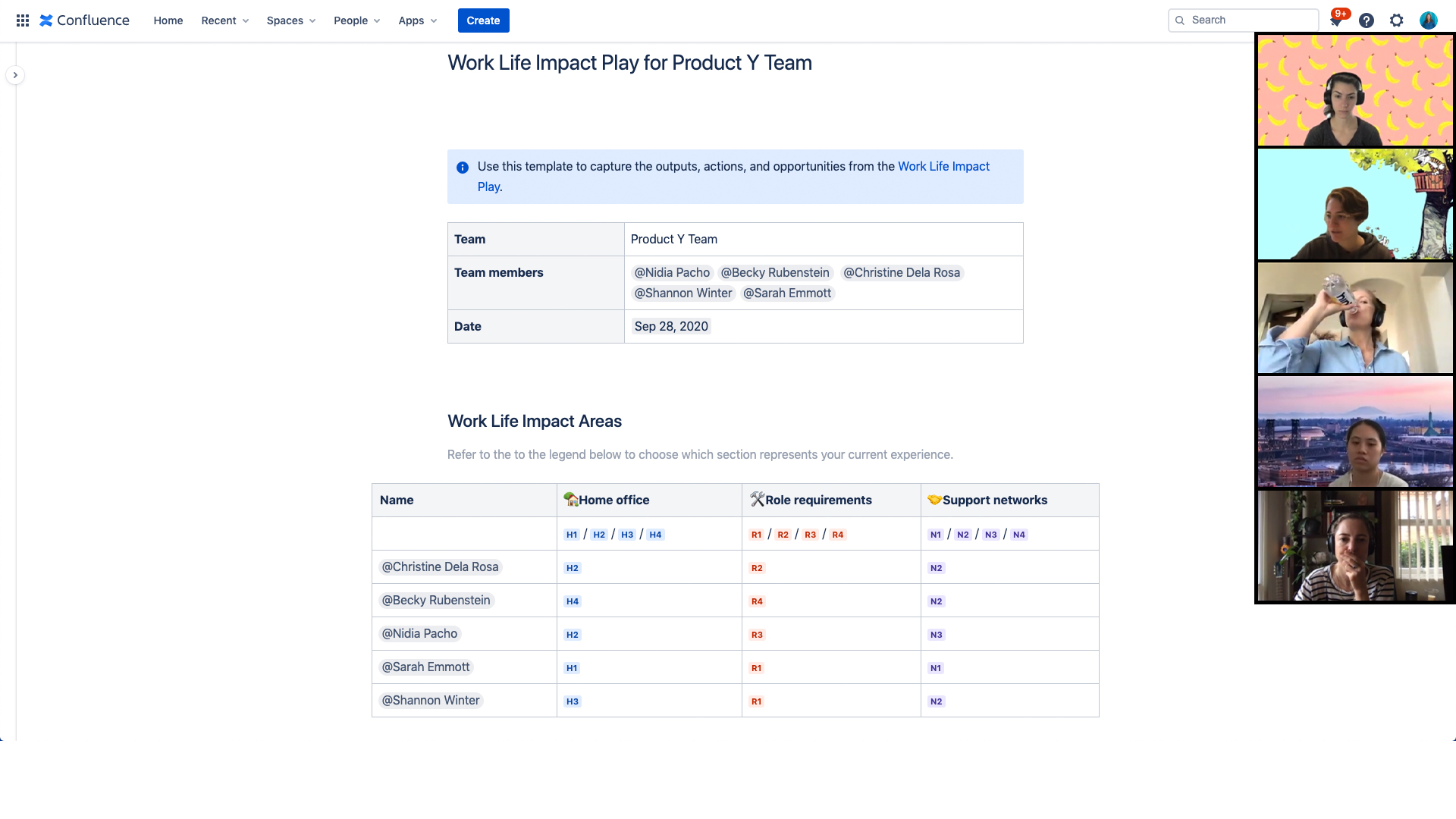Click the Create button
Image resolution: width=1456 pixels, height=819 pixels.
(483, 20)
